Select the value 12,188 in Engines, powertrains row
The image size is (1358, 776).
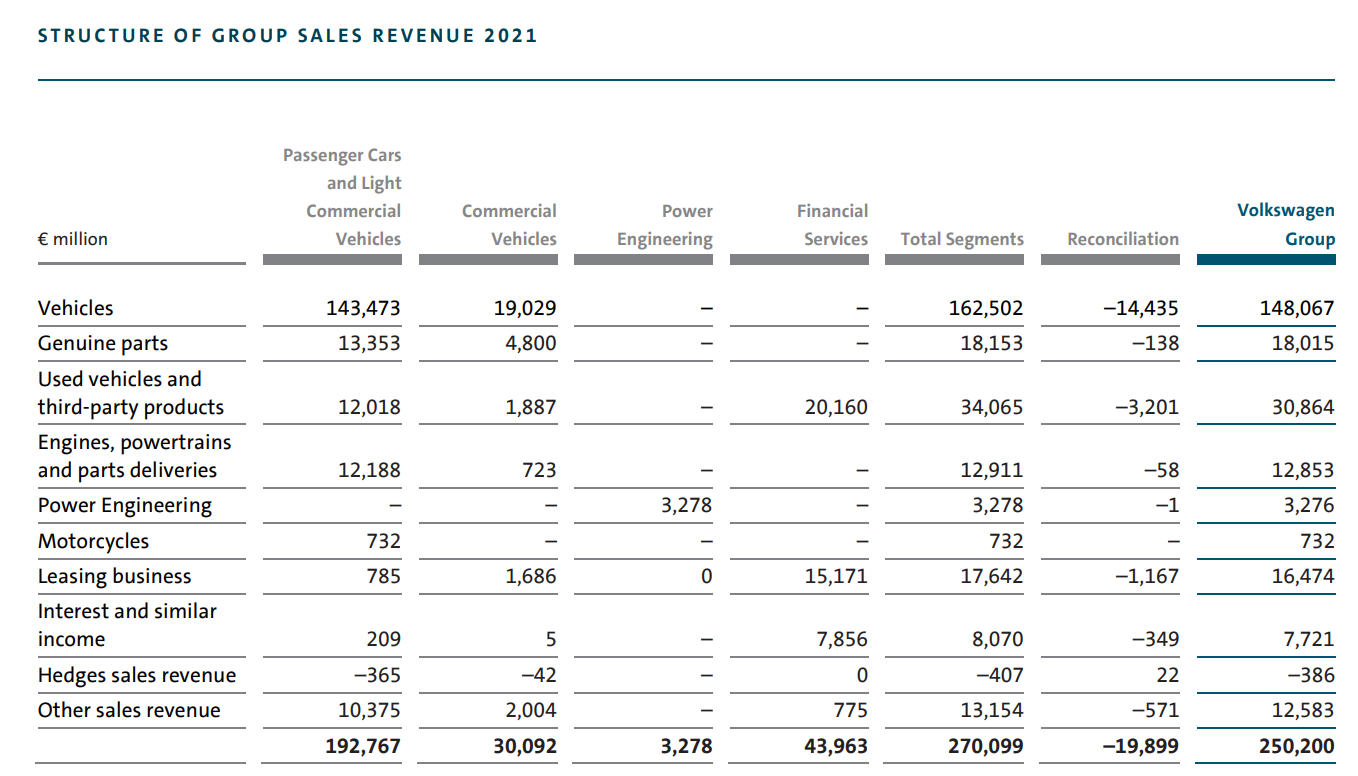(x=367, y=470)
